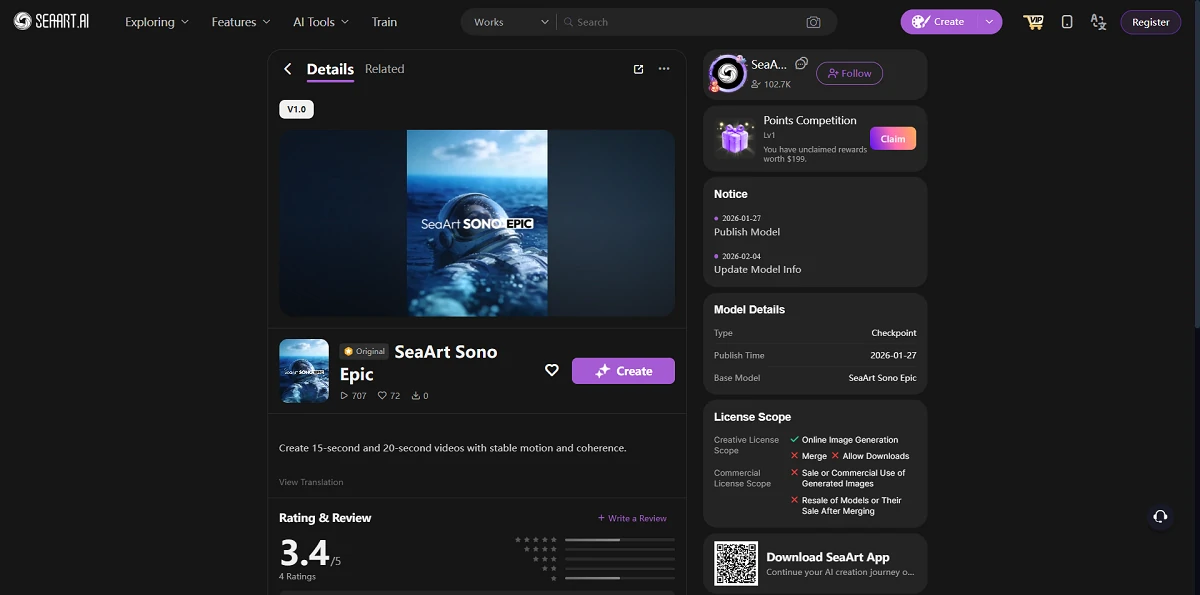Click the mobile app icon in top bar
The width and height of the screenshot is (1200, 595).
point(1066,21)
